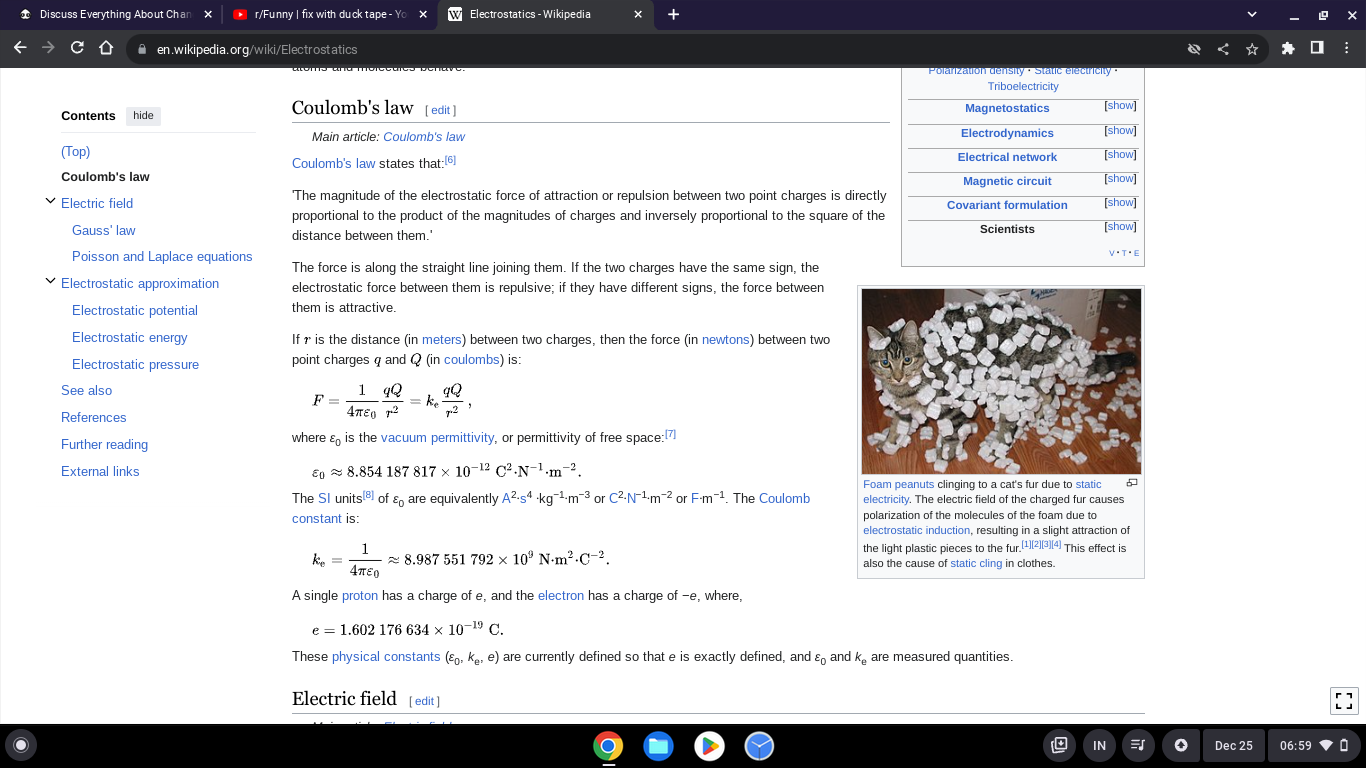Open the Extensions puzzle-piece menu
Image resolution: width=1366 pixels, height=768 pixels.
(1288, 48)
